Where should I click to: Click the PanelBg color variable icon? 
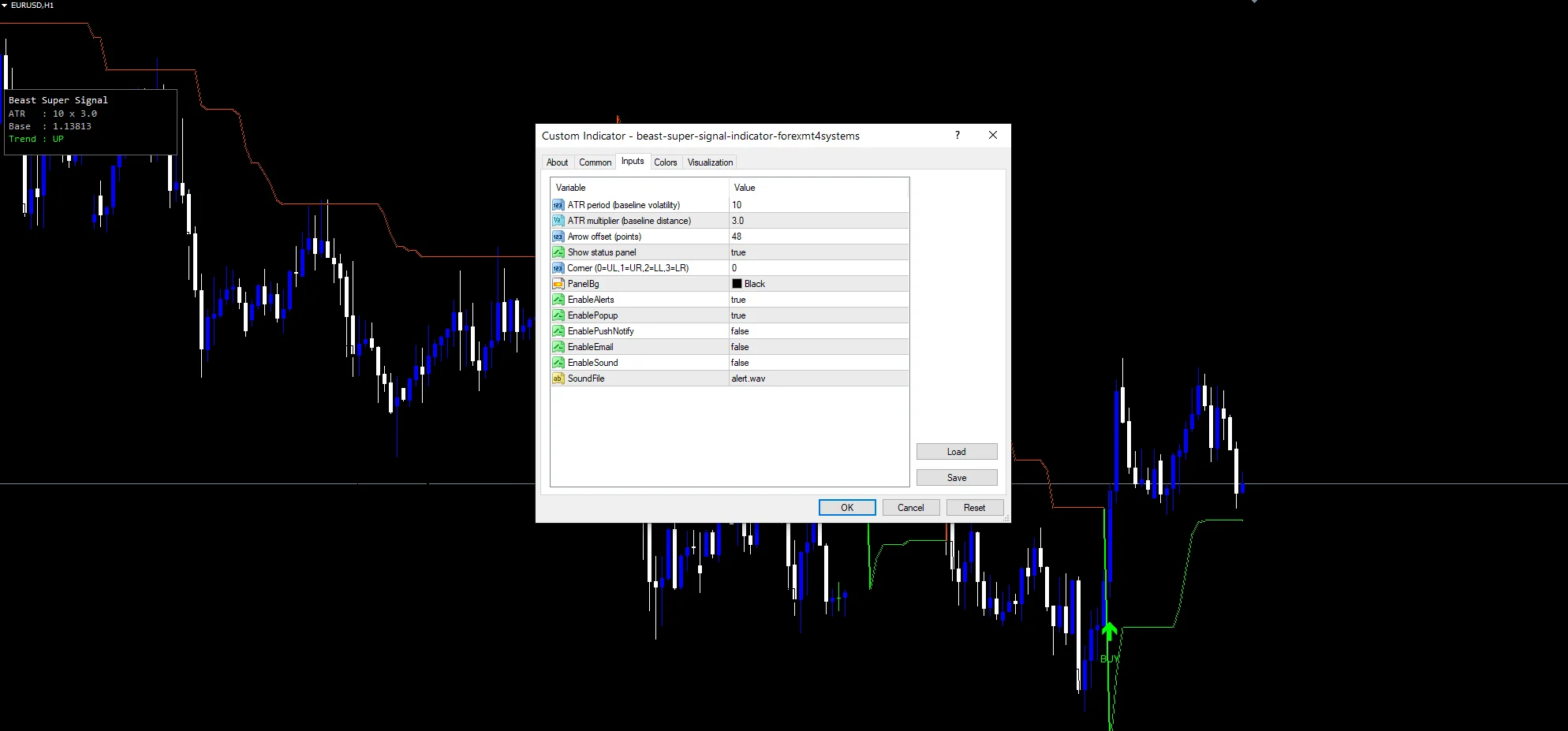(558, 284)
